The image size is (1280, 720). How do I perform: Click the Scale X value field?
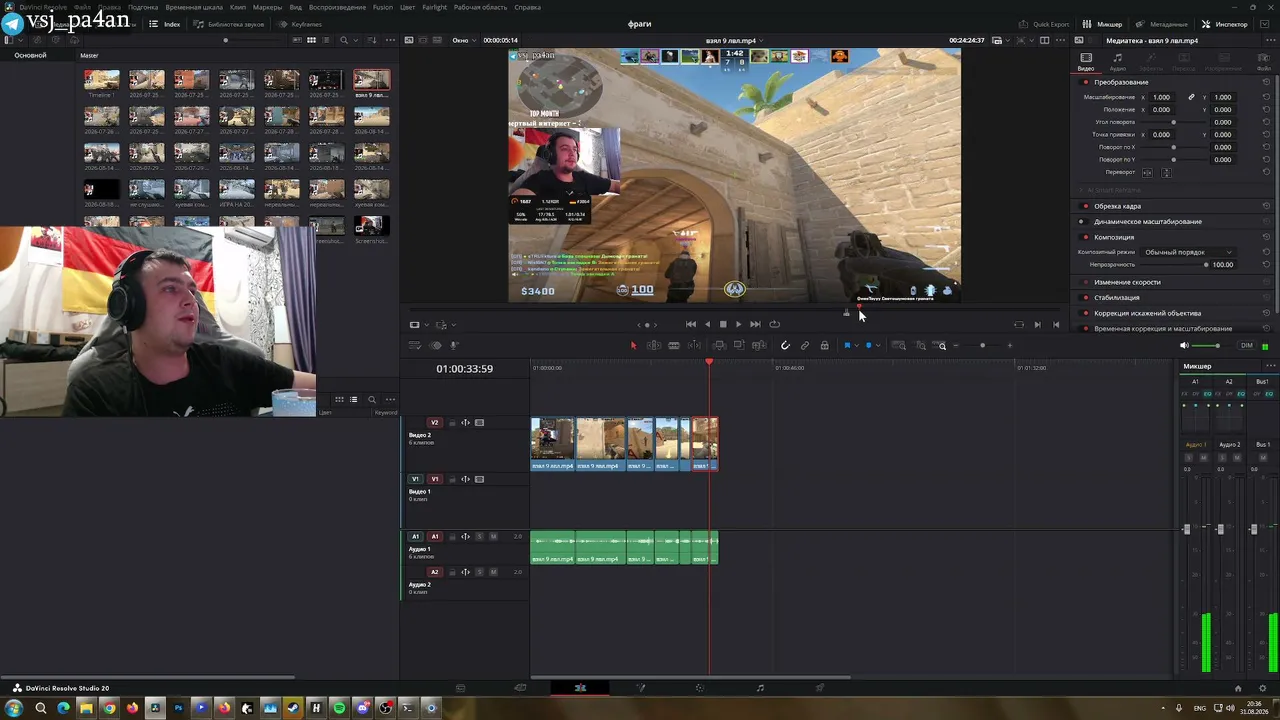click(1162, 97)
